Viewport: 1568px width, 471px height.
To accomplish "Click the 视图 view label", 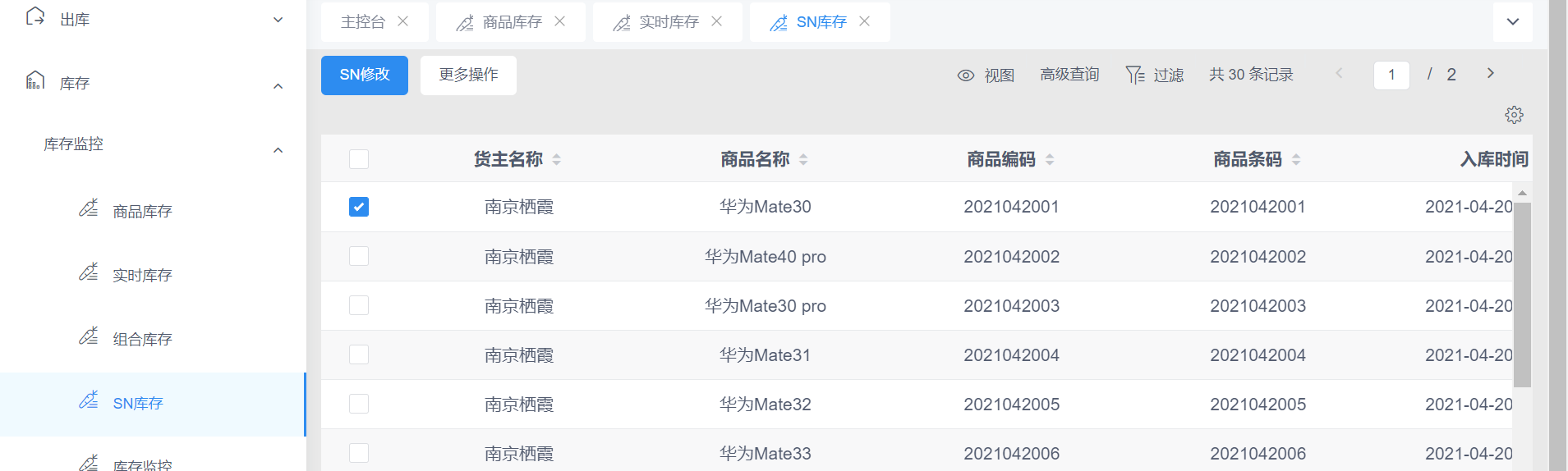I will pos(1000,75).
